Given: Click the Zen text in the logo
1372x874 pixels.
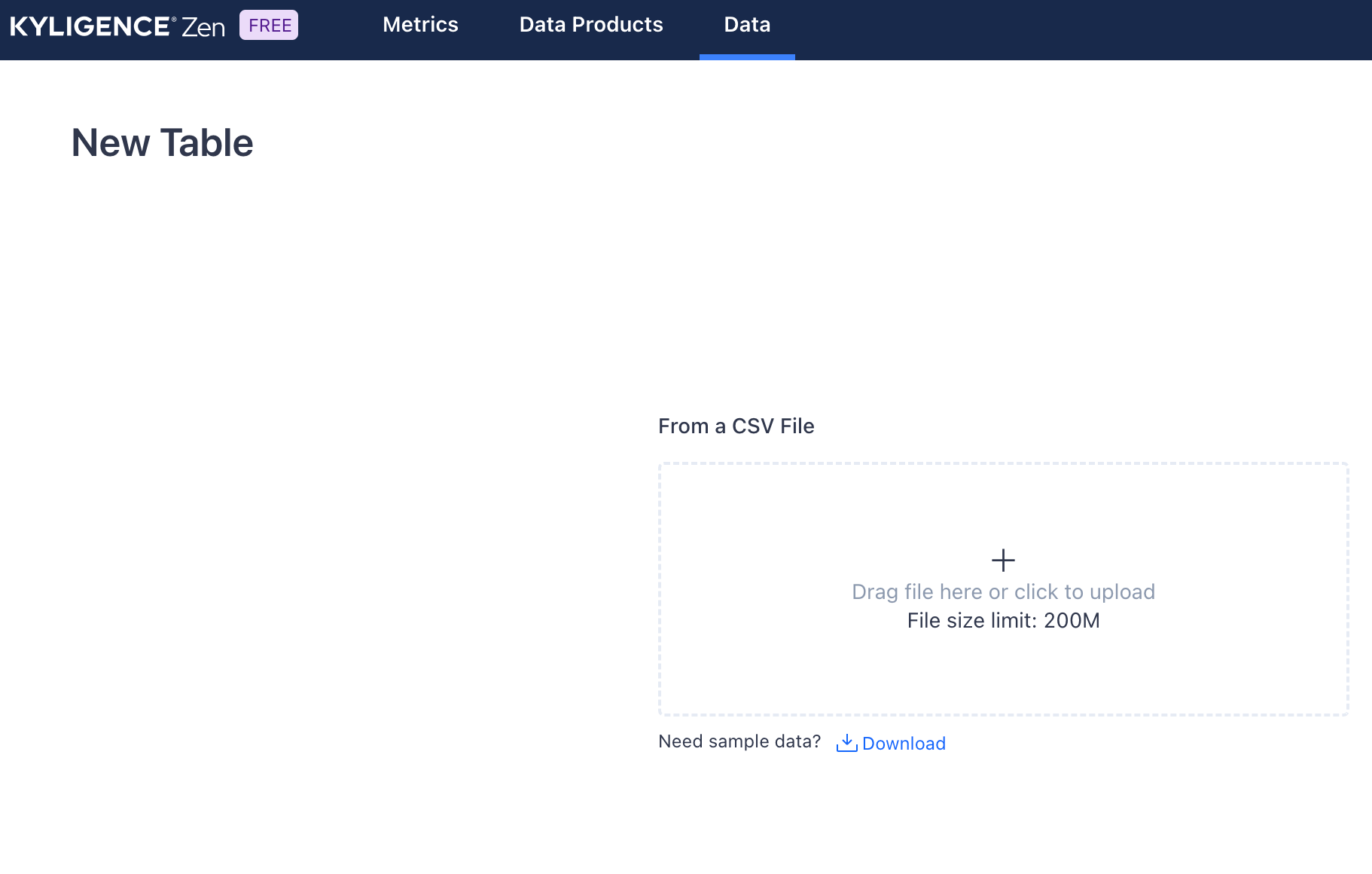Looking at the screenshot, I should pyautogui.click(x=203, y=27).
